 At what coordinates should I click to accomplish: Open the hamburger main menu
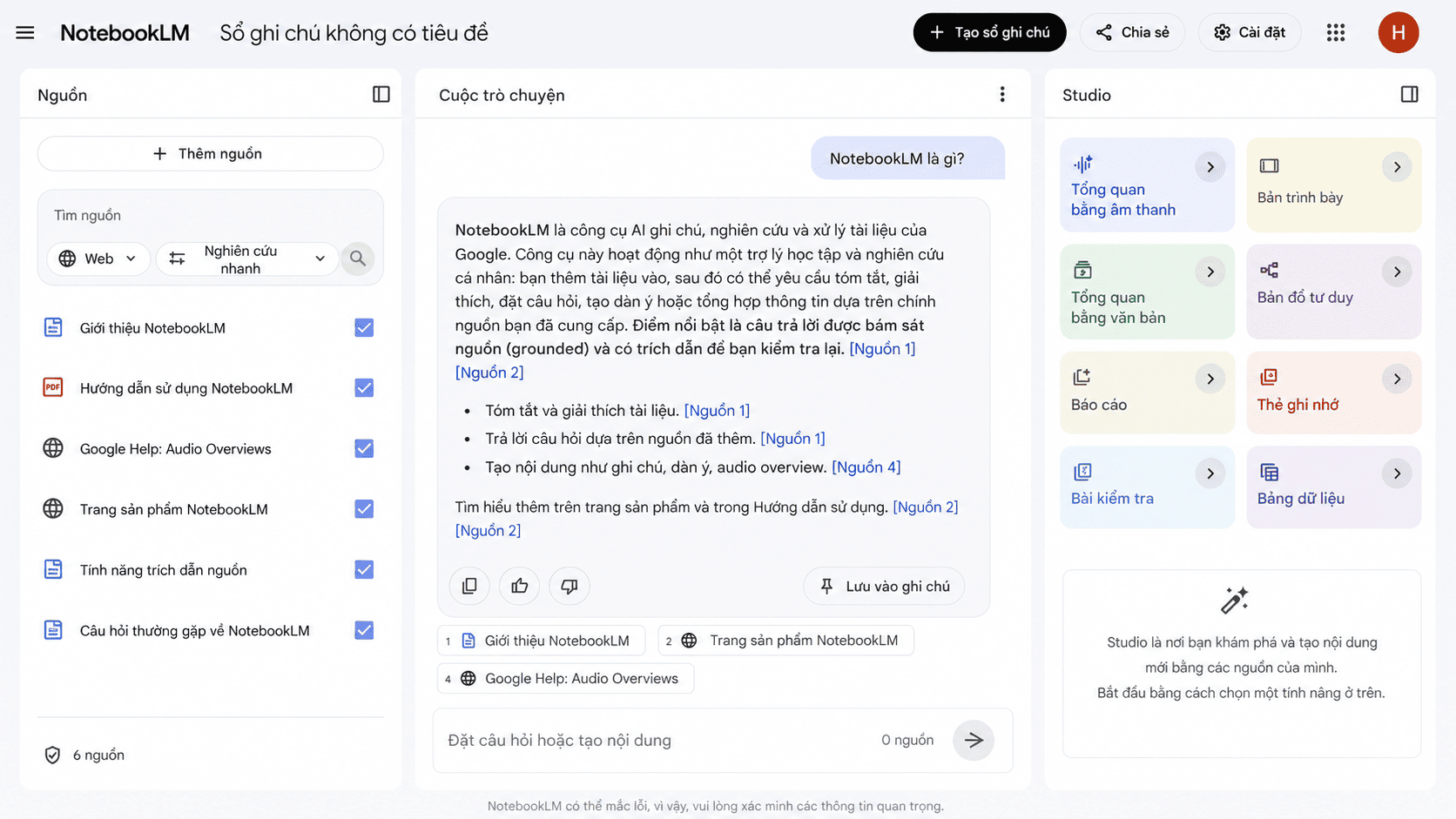[25, 33]
